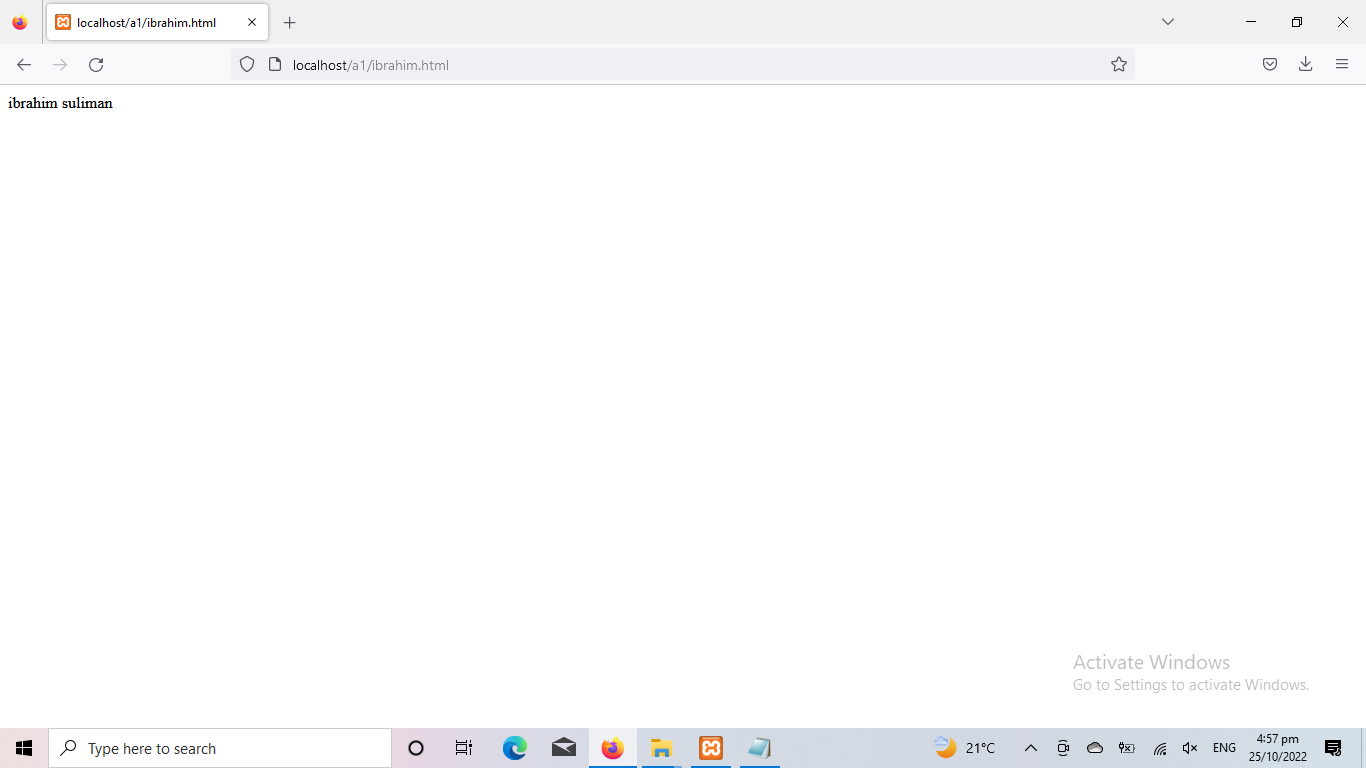Select the localhost/a1/ibrahim.html tab
The image size is (1366, 768).
coord(146,22)
